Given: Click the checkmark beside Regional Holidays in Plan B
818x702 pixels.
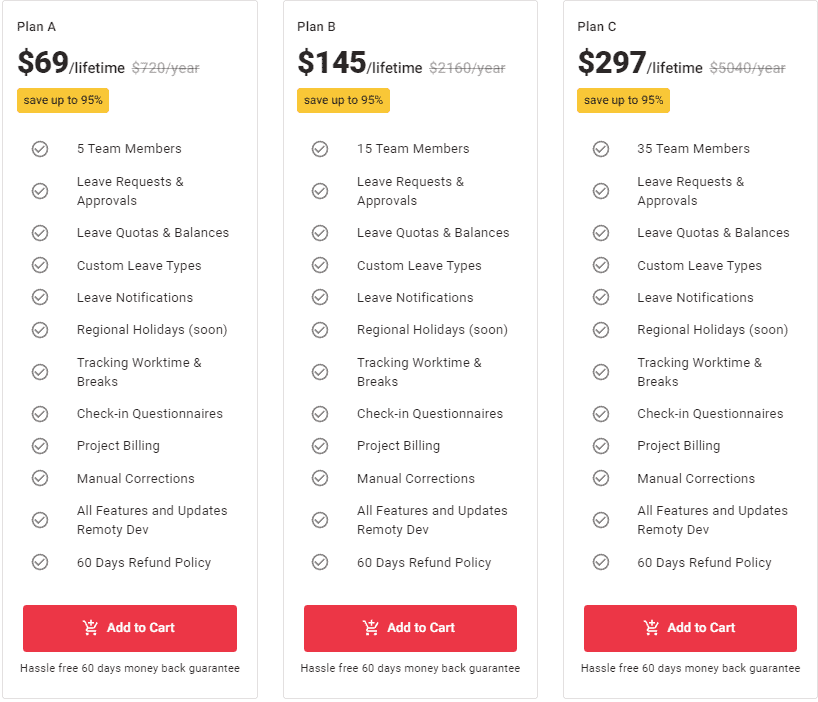Looking at the screenshot, I should point(320,329).
